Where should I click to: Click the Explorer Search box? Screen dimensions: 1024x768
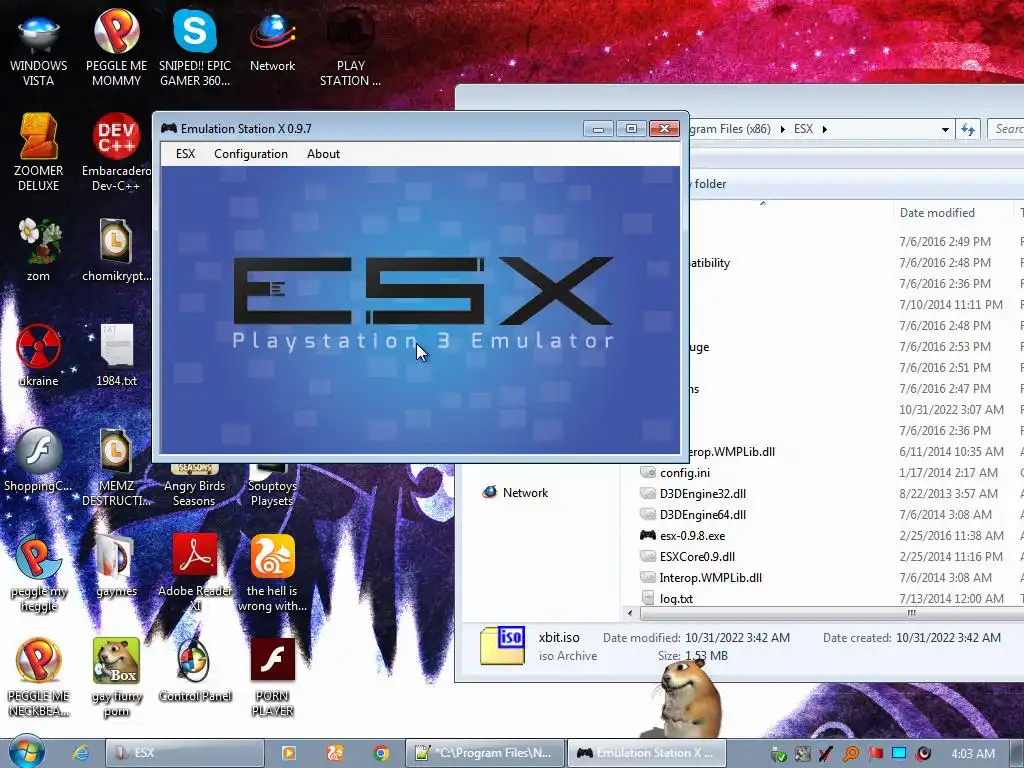[x=1006, y=129]
